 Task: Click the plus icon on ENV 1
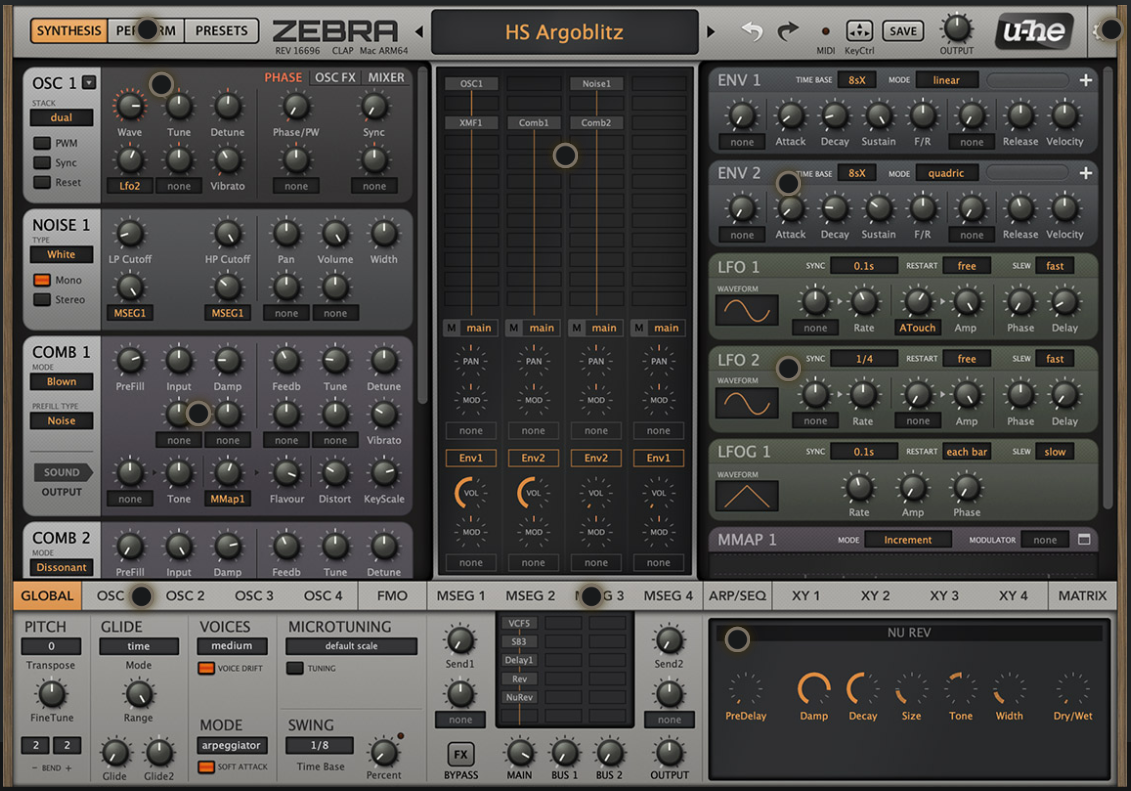pyautogui.click(x=1085, y=80)
